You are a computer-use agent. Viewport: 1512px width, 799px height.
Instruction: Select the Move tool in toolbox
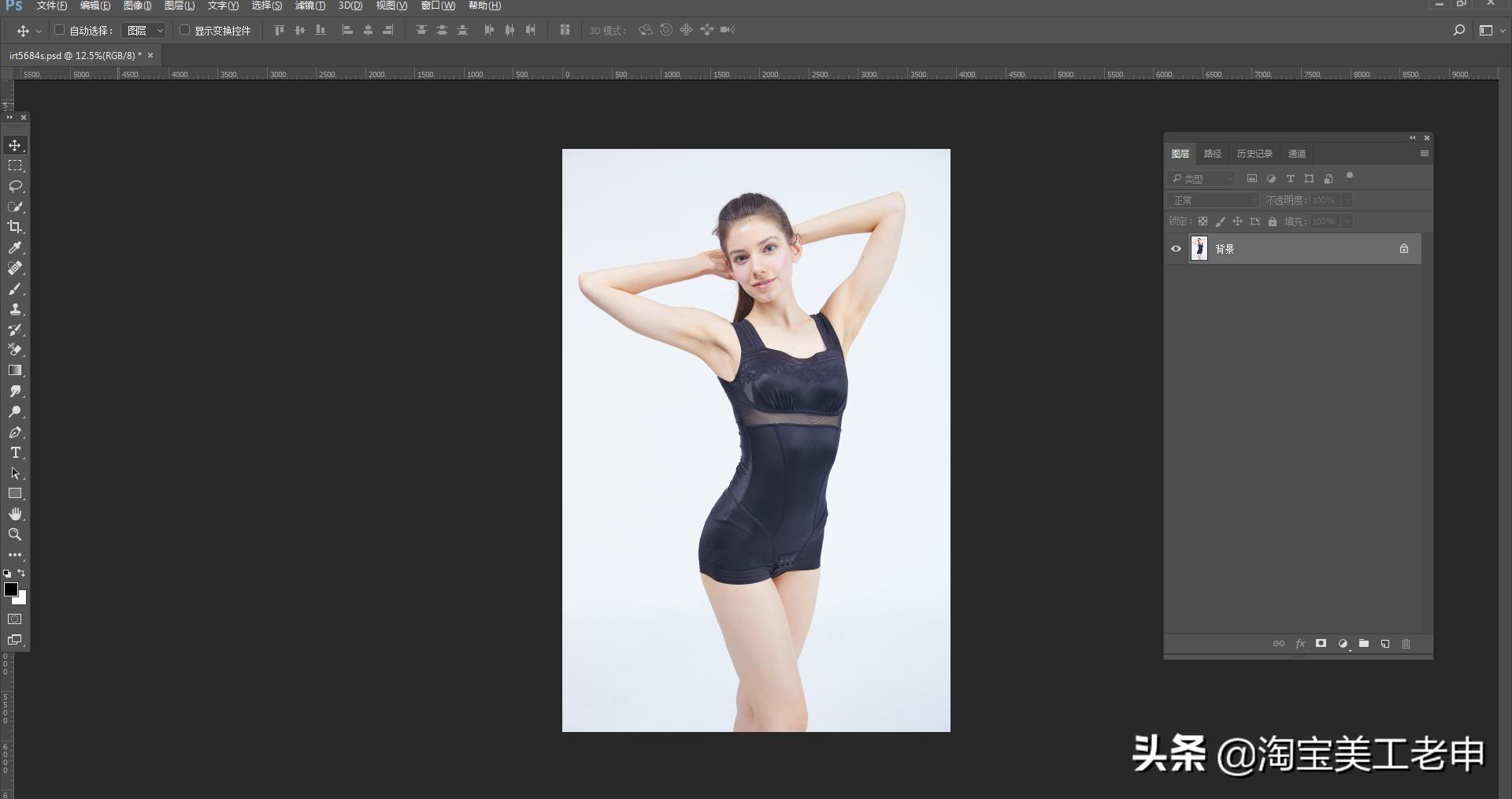pos(15,145)
